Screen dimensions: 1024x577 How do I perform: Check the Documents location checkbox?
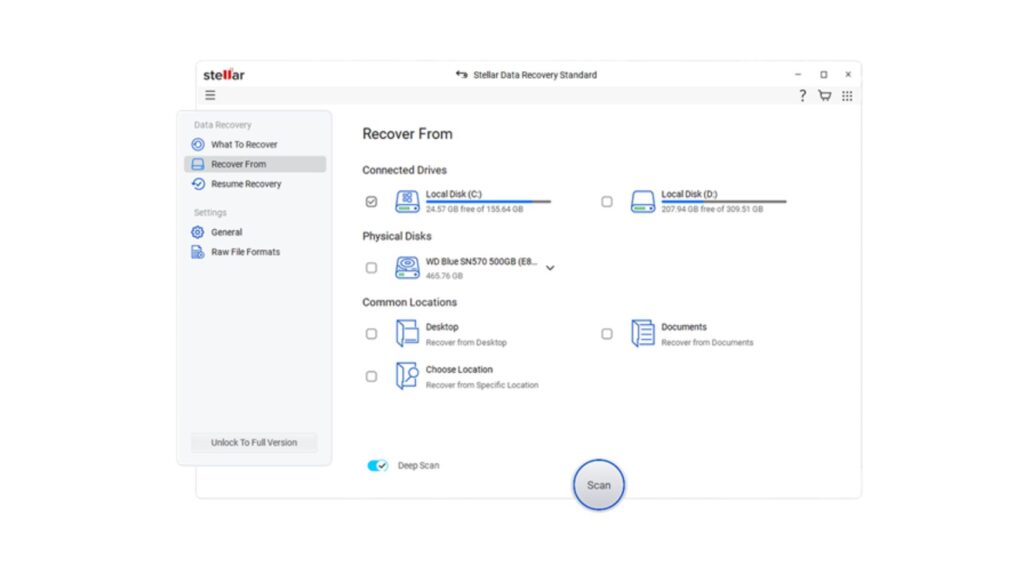coord(607,334)
